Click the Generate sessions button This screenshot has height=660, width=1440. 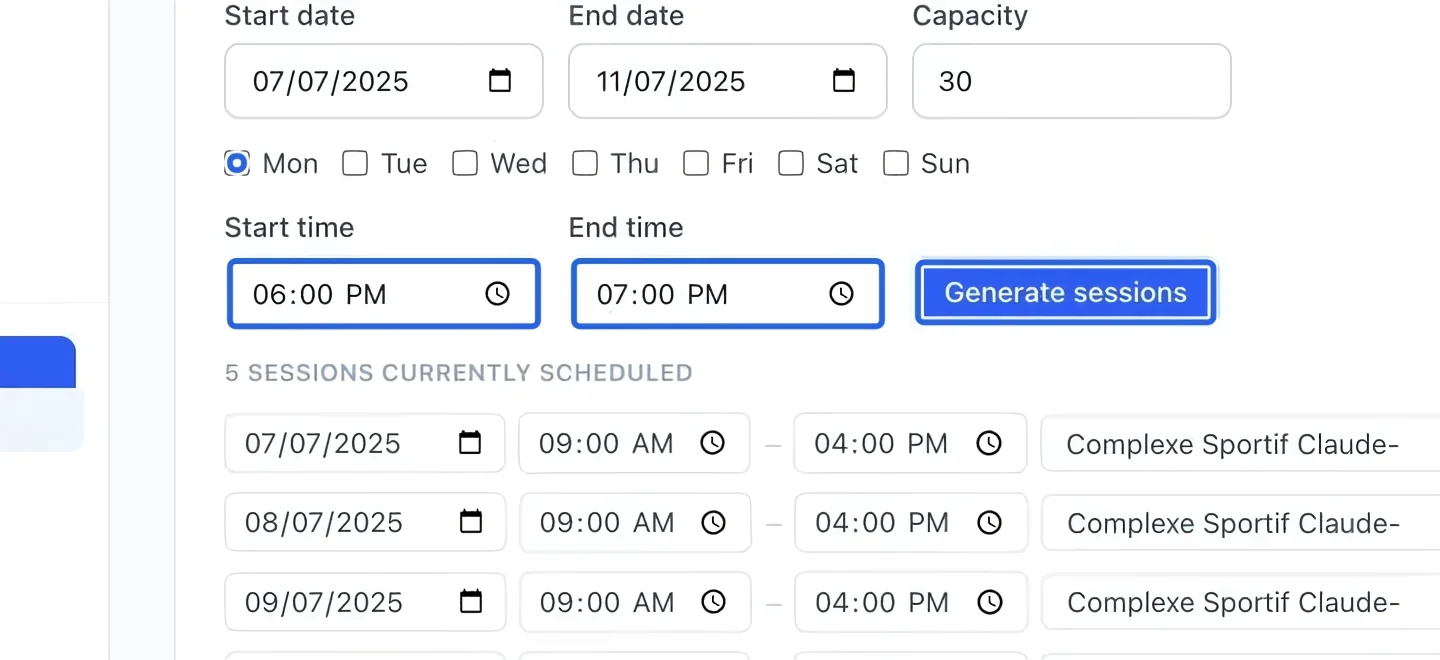pyautogui.click(x=1066, y=293)
